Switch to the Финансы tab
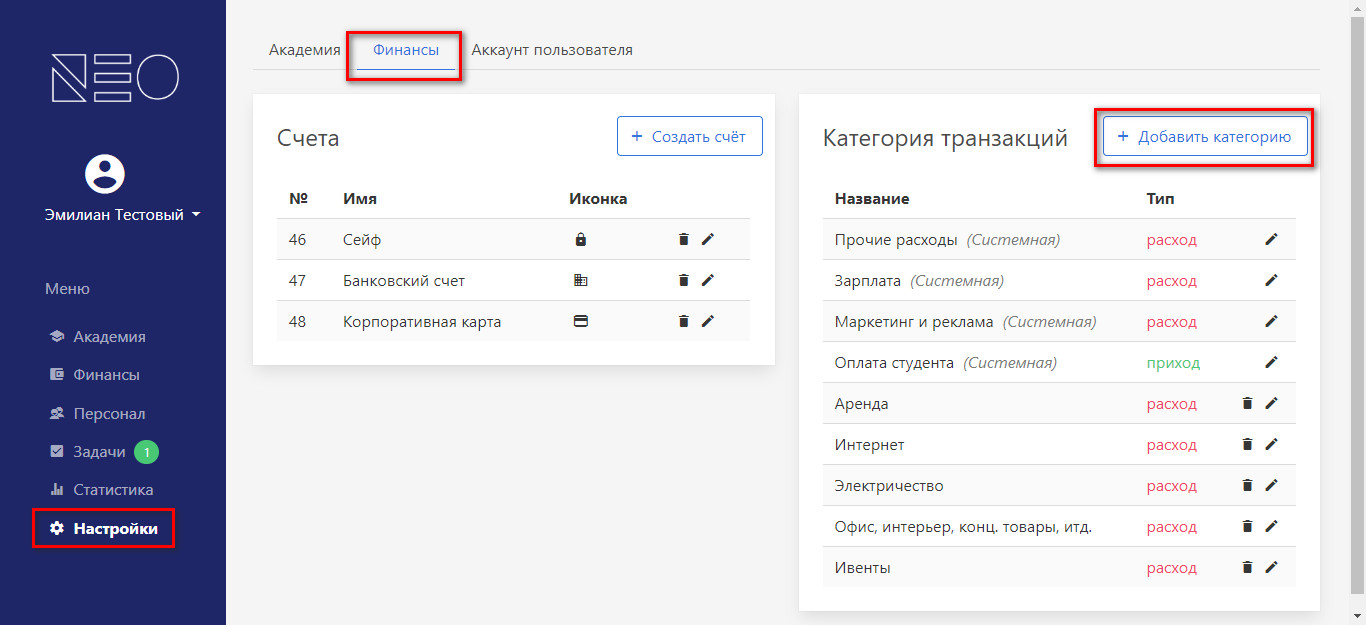 [406, 49]
